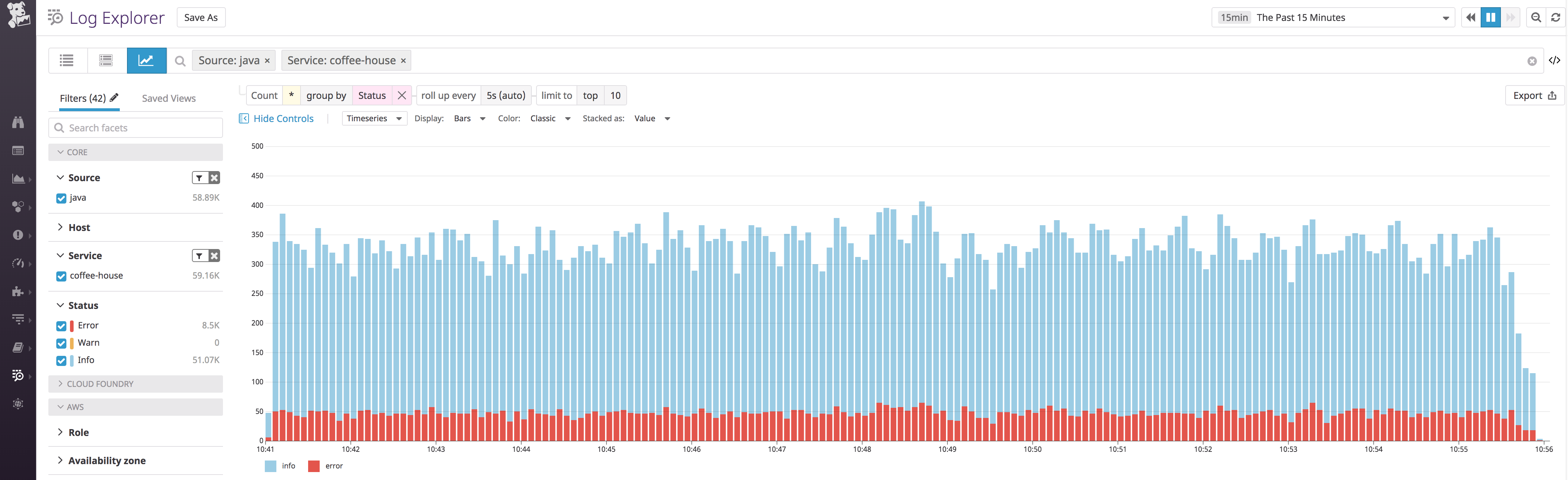Disable the Warn status filter checkbox
1568x480 pixels.
[x=61, y=342]
